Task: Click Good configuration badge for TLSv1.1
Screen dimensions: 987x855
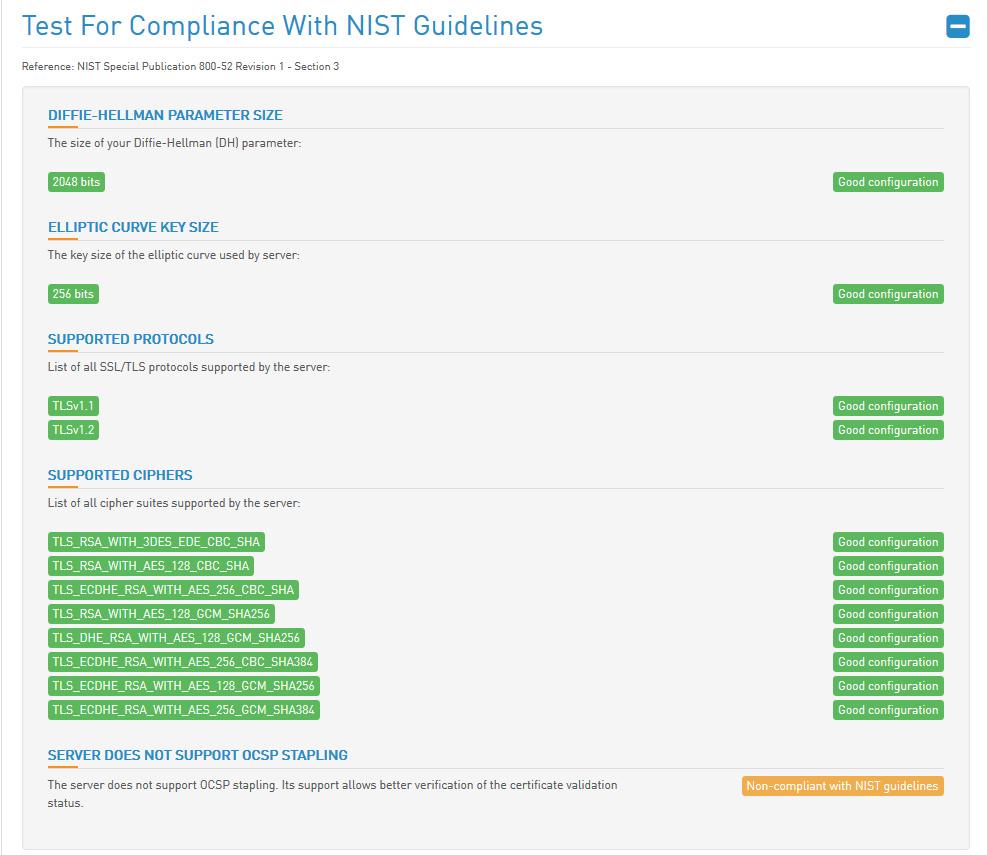Action: [x=888, y=406]
